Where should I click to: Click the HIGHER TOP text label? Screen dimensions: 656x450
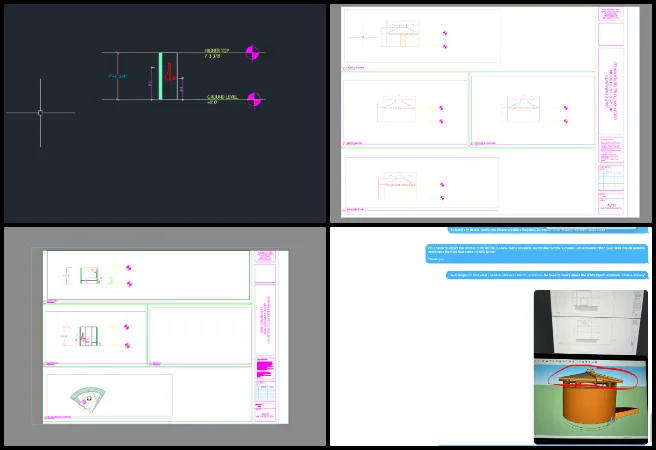pyautogui.click(x=217, y=50)
